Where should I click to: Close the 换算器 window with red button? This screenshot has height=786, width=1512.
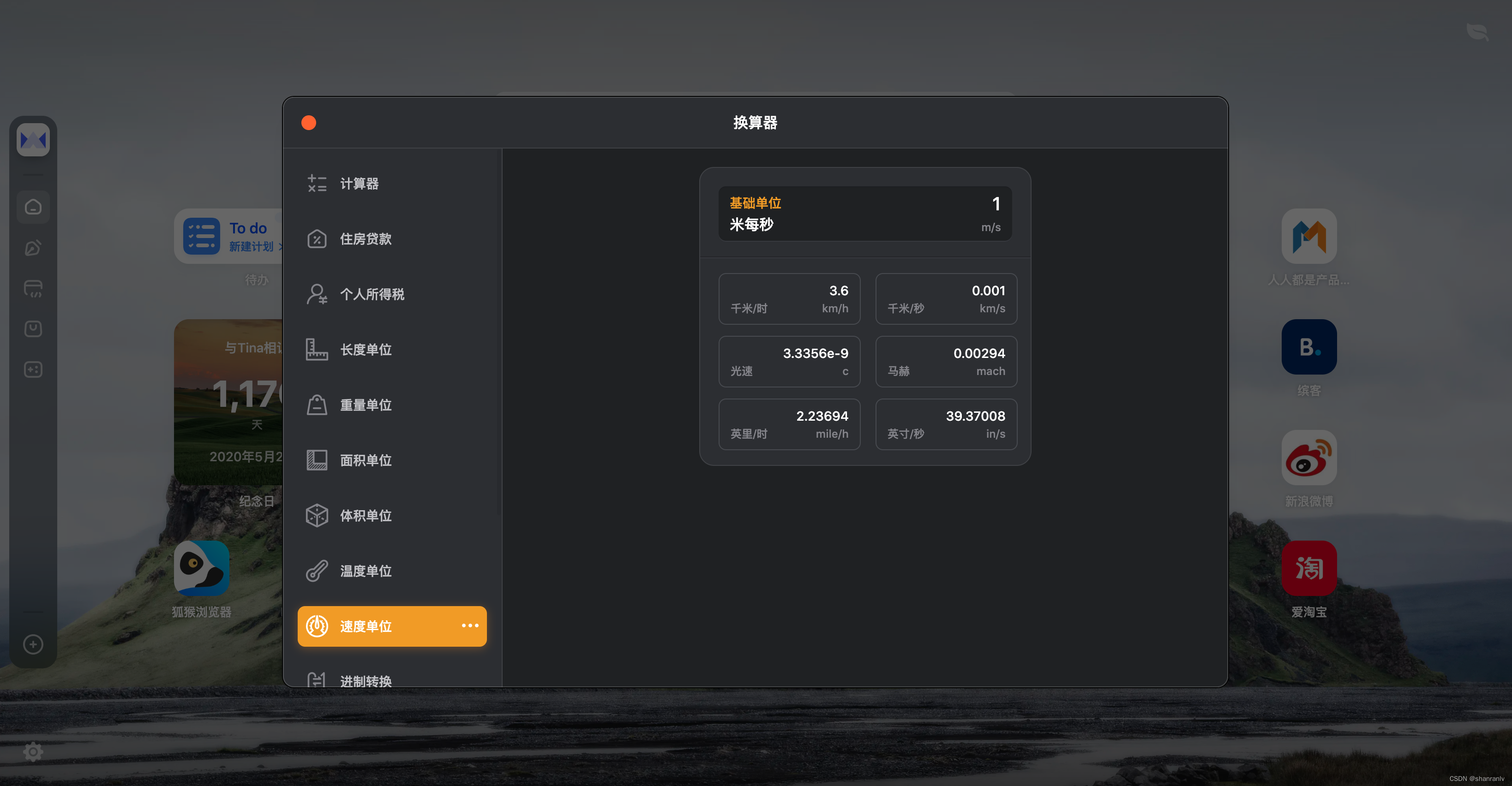[309, 123]
